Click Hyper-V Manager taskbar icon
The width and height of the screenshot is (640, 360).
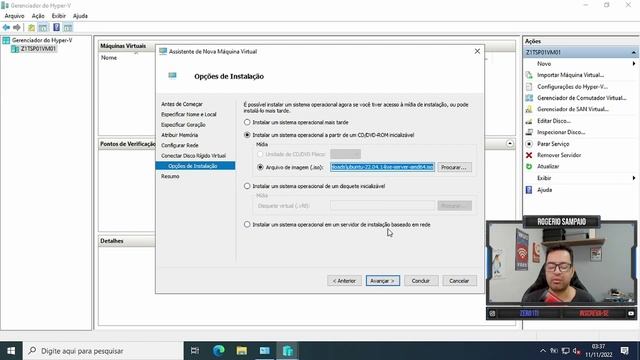coord(287,351)
